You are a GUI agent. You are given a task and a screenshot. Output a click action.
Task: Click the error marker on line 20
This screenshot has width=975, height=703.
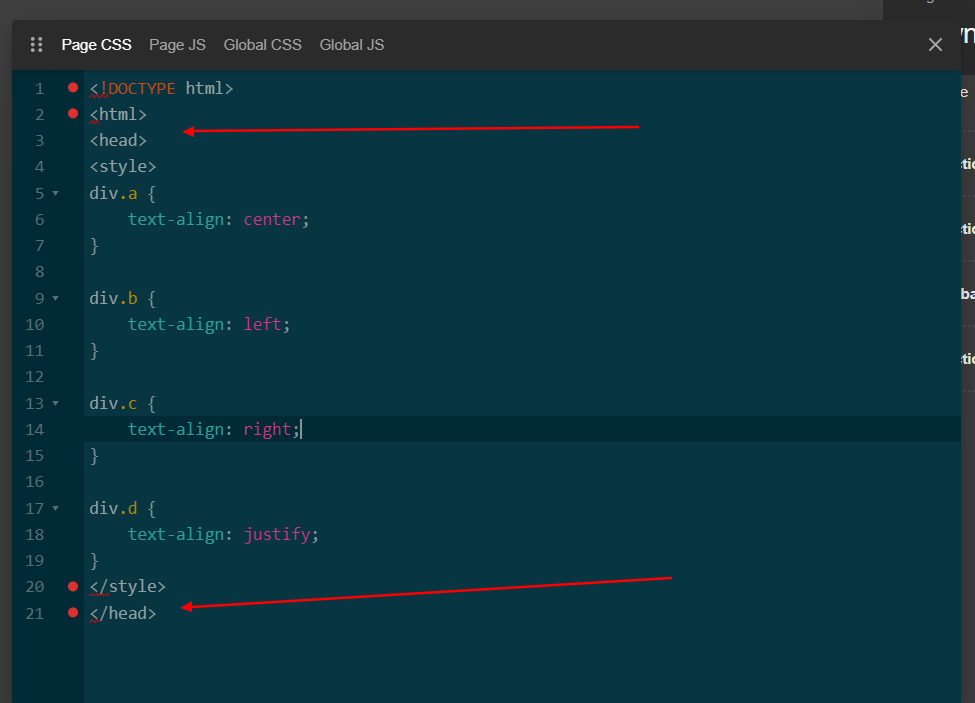(x=72, y=586)
